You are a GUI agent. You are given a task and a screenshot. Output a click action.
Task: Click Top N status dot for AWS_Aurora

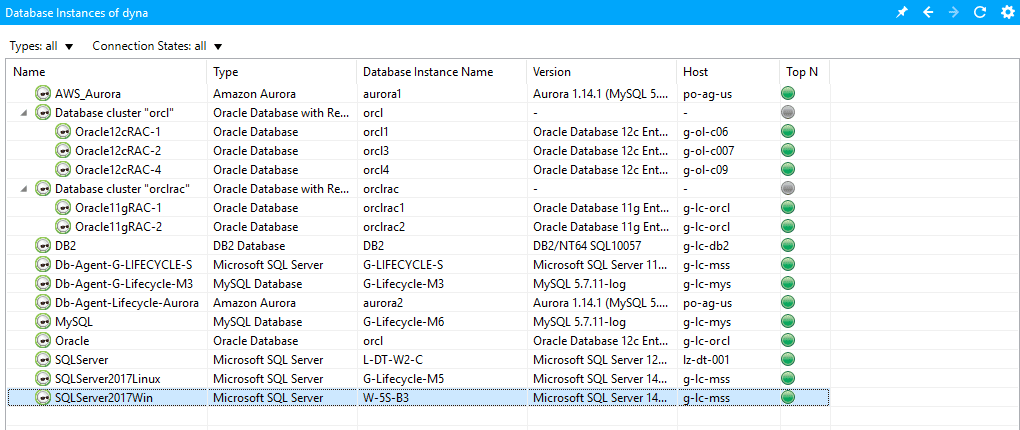coord(788,93)
